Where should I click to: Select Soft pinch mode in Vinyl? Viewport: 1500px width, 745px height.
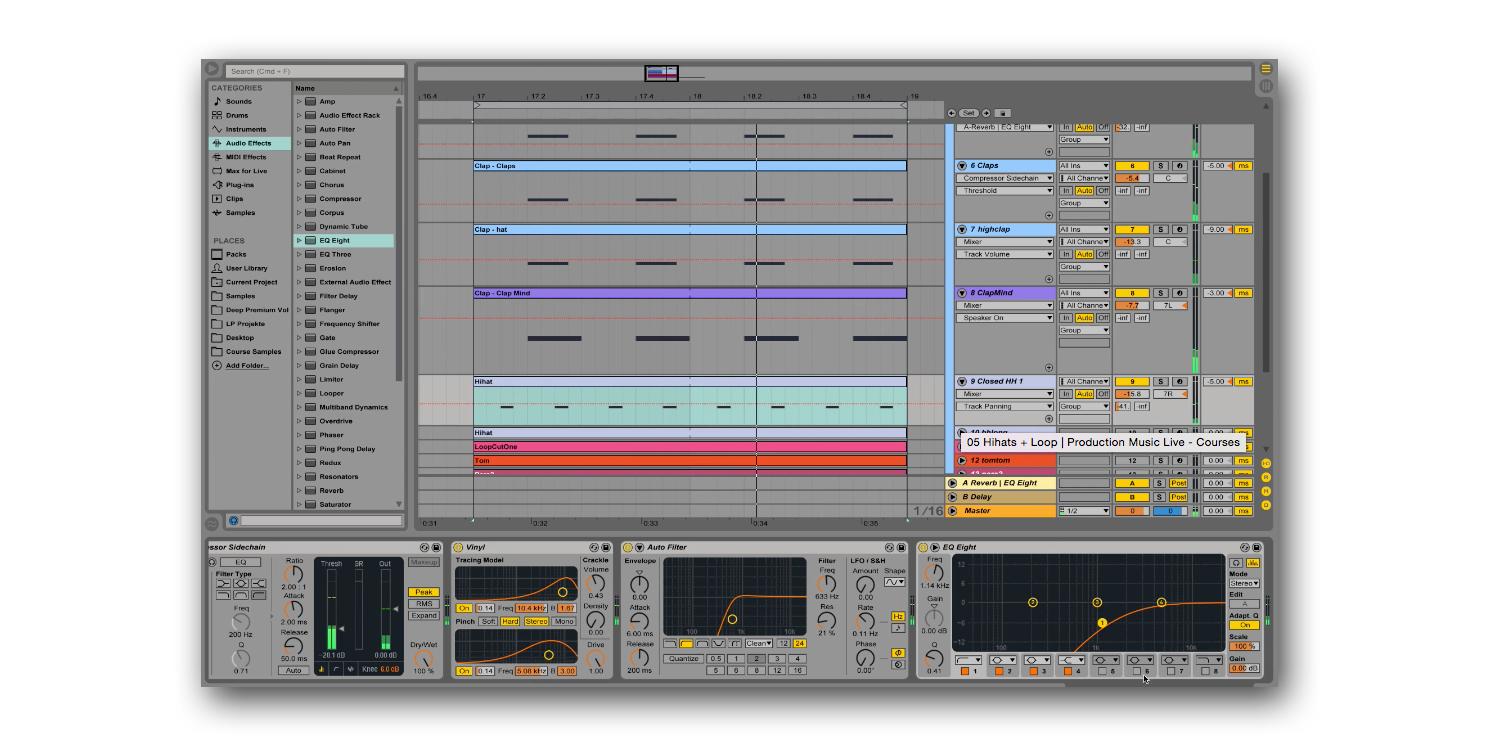click(x=488, y=621)
